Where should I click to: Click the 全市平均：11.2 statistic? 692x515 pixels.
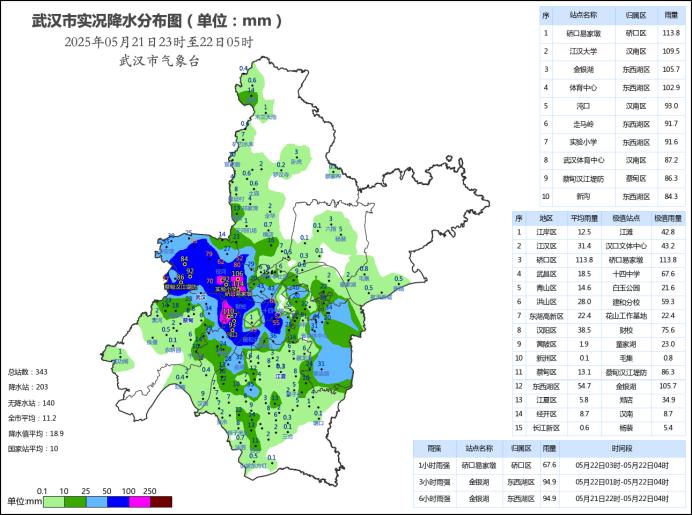pyautogui.click(x=31, y=418)
